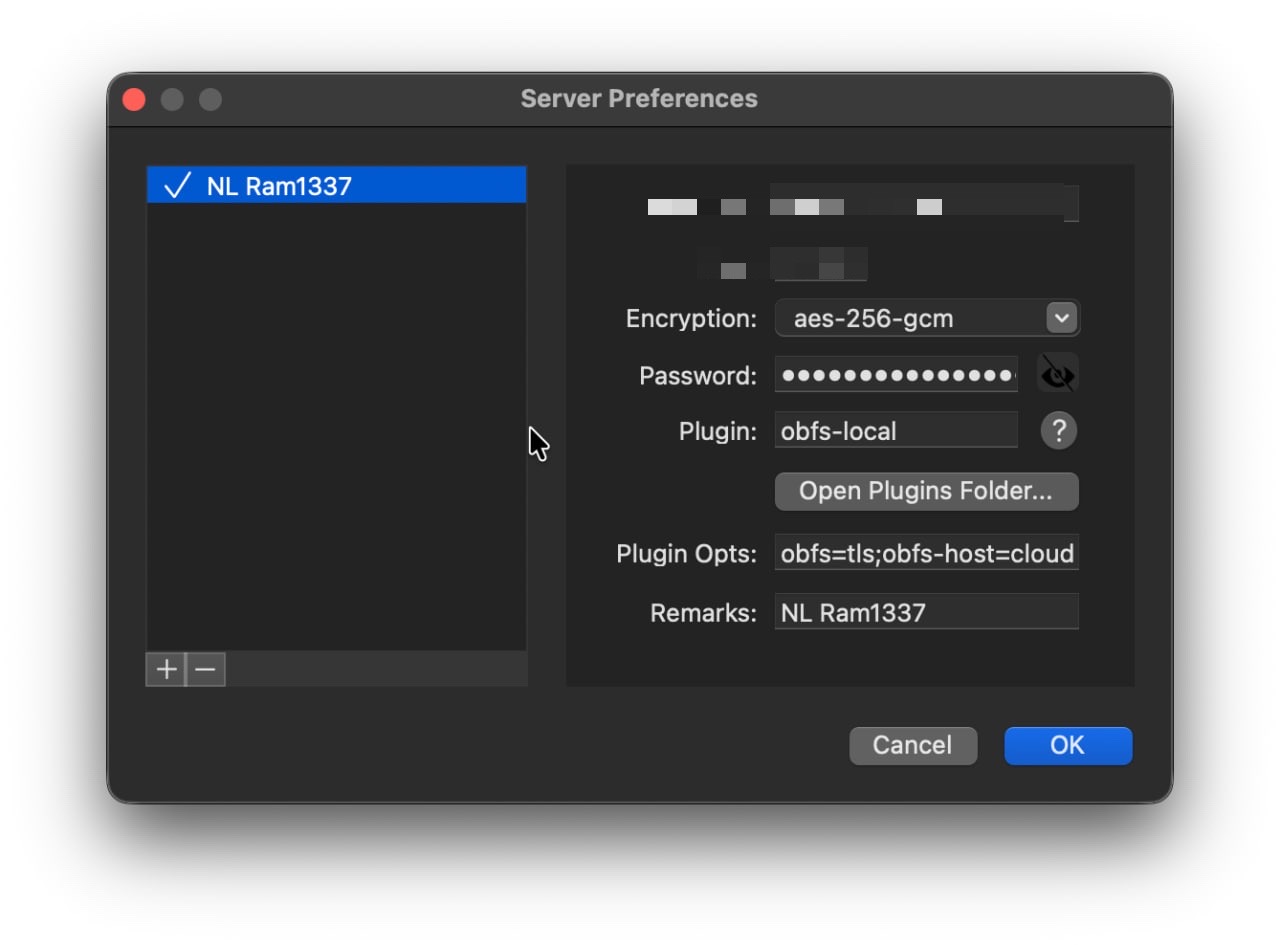This screenshot has width=1280, height=945.
Task: Click the green zoom traffic light
Action: pos(209,99)
